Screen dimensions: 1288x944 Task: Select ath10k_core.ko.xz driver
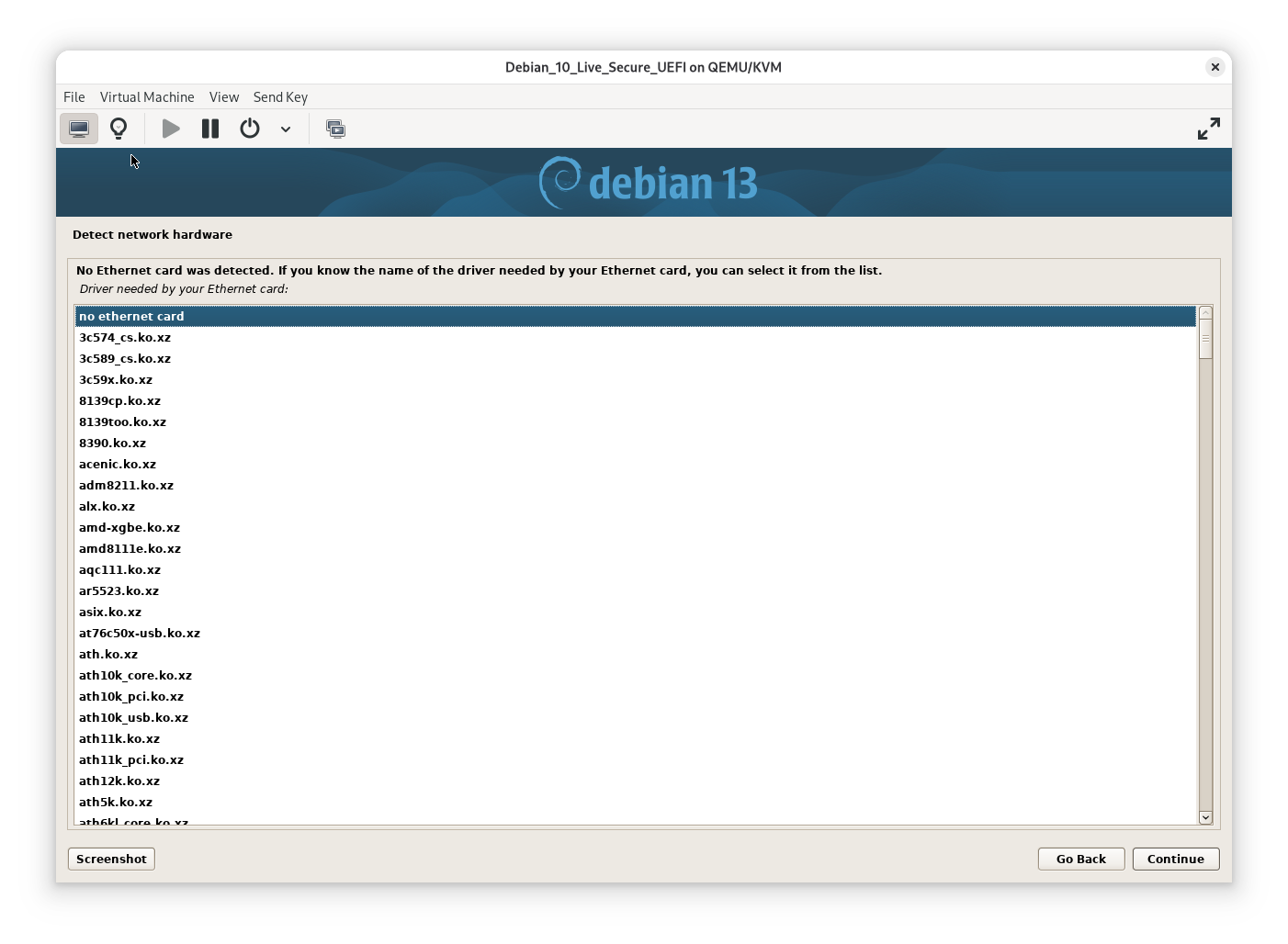[x=635, y=675]
